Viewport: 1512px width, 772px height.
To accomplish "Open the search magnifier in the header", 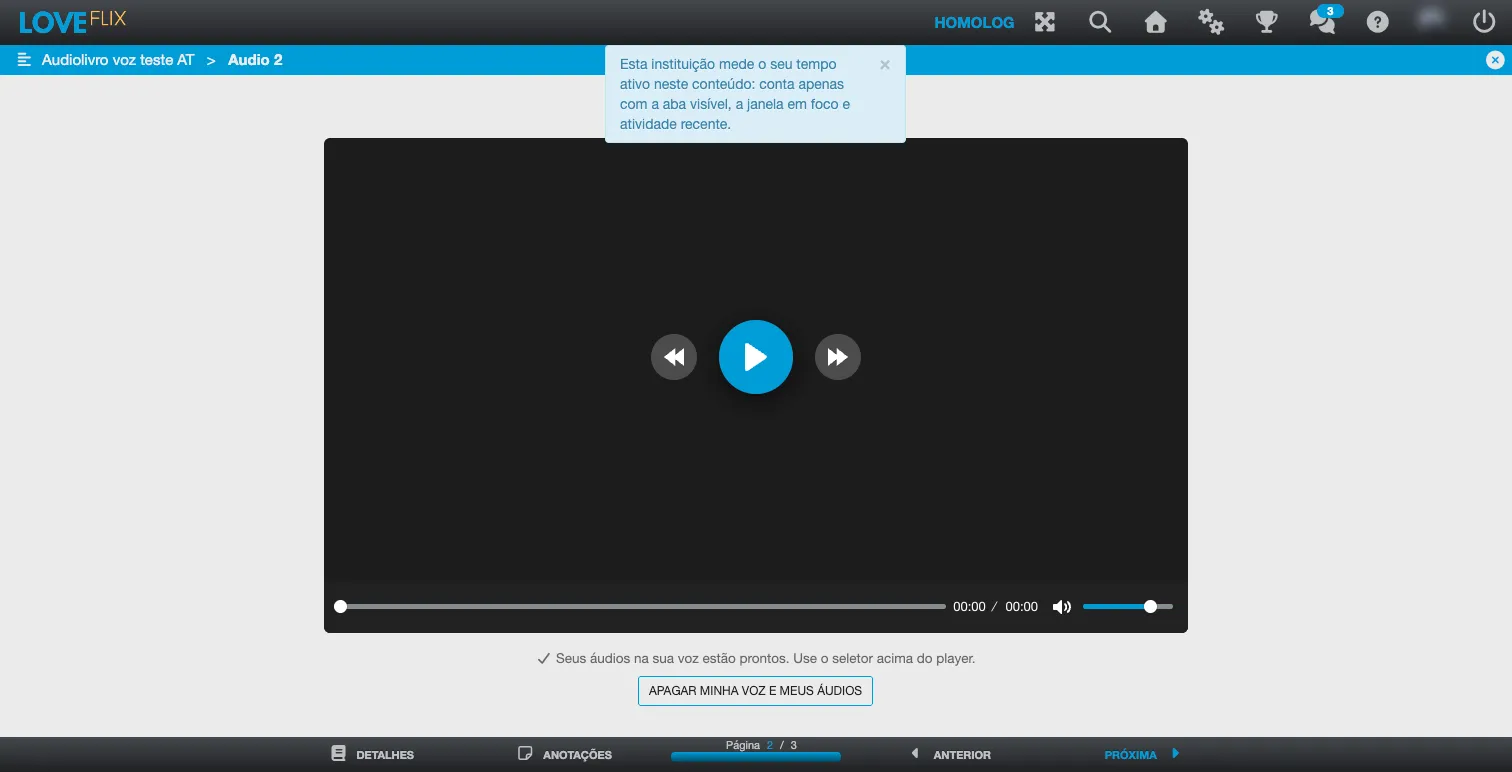I will (x=1100, y=22).
